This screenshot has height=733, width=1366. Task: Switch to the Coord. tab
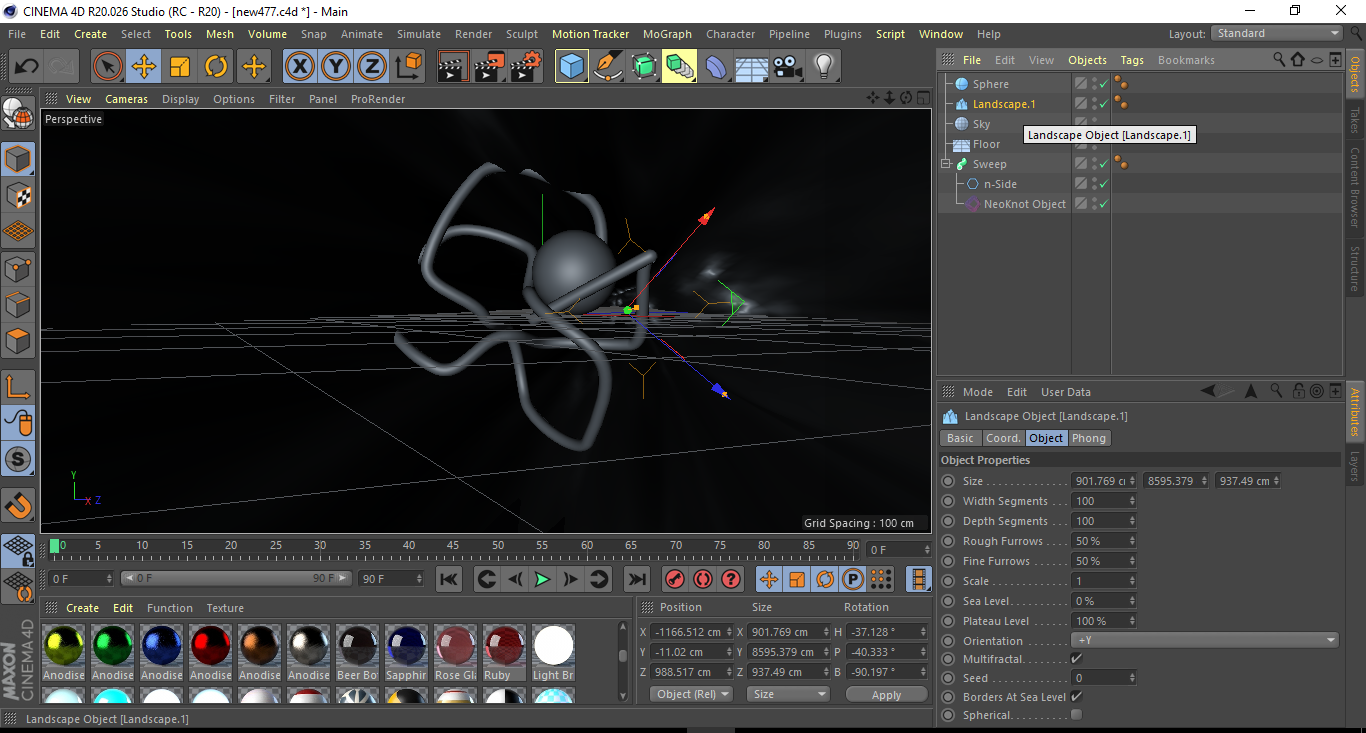tap(1002, 438)
